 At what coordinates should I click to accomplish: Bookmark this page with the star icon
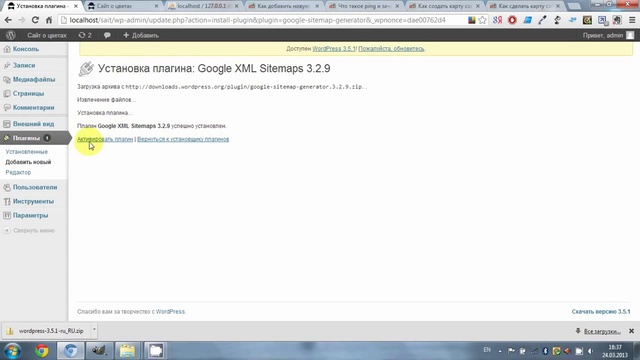pyautogui.click(x=482, y=20)
